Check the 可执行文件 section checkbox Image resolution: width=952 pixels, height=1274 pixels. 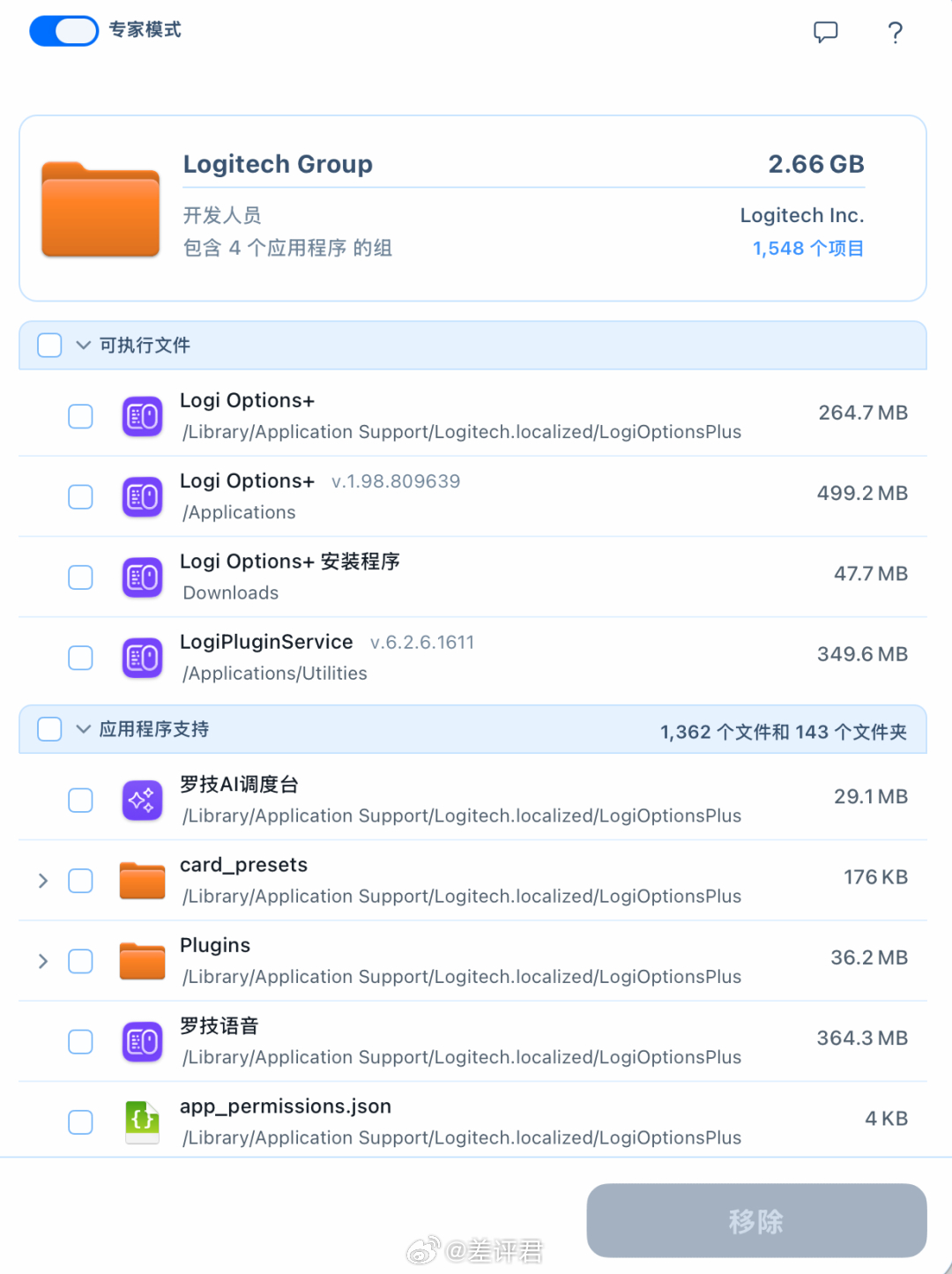point(49,345)
